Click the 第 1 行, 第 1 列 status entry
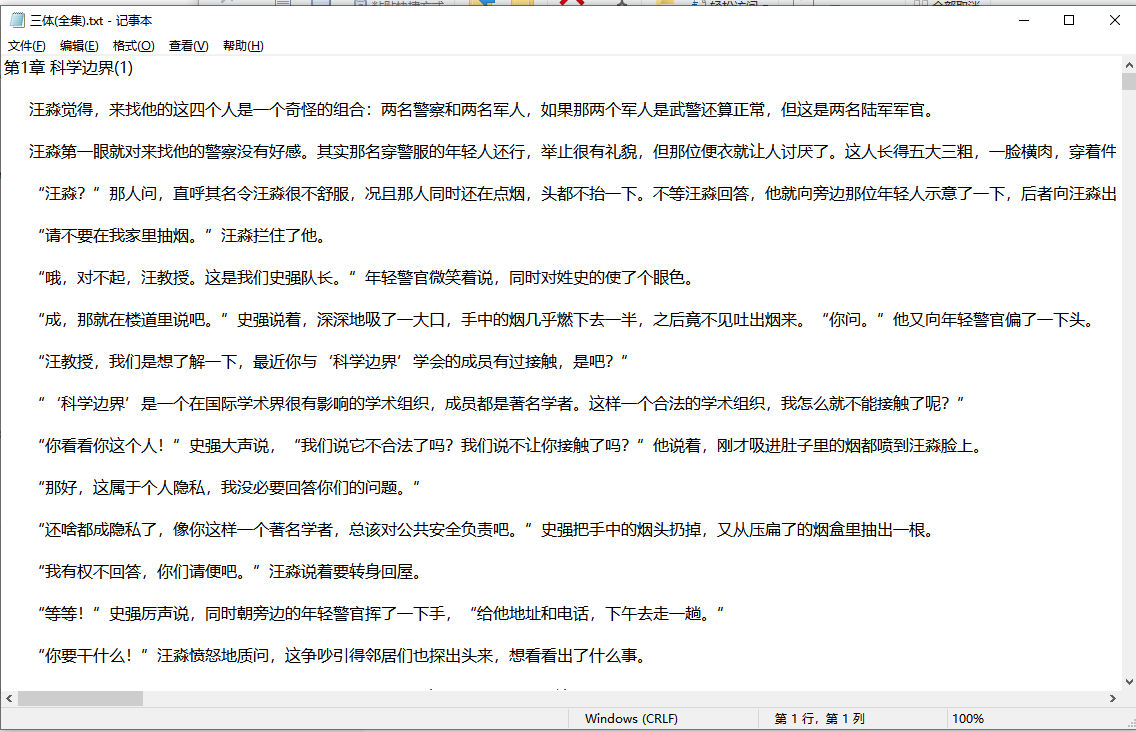 [819, 719]
